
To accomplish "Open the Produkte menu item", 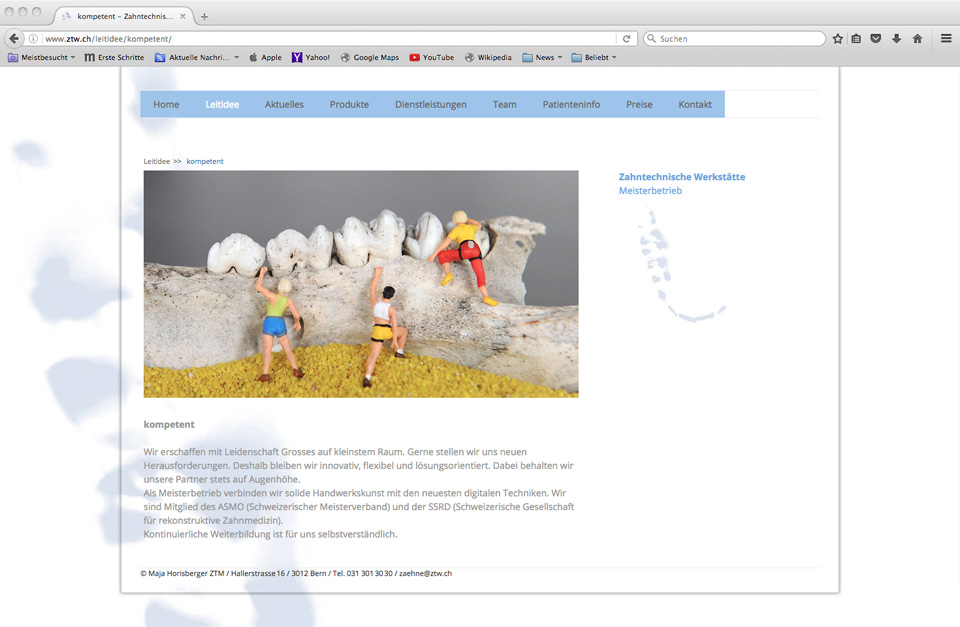I will click(349, 105).
